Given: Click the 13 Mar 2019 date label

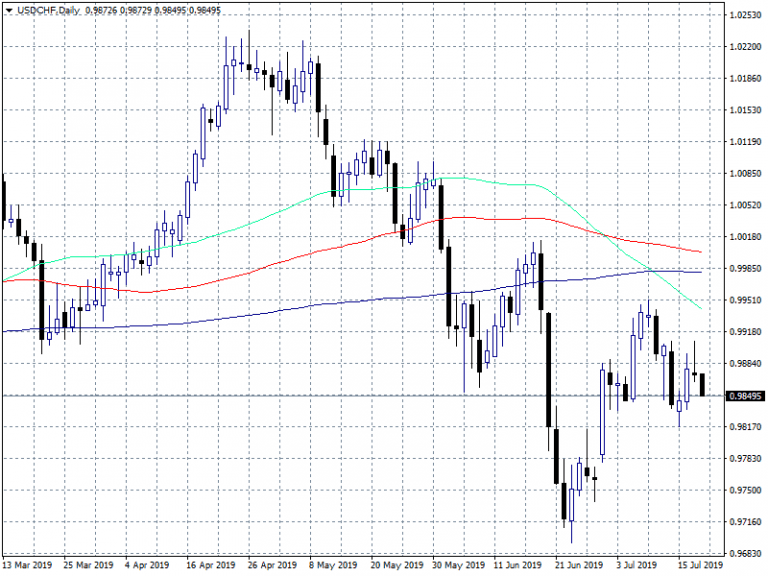Looking at the screenshot, I should tap(28, 566).
